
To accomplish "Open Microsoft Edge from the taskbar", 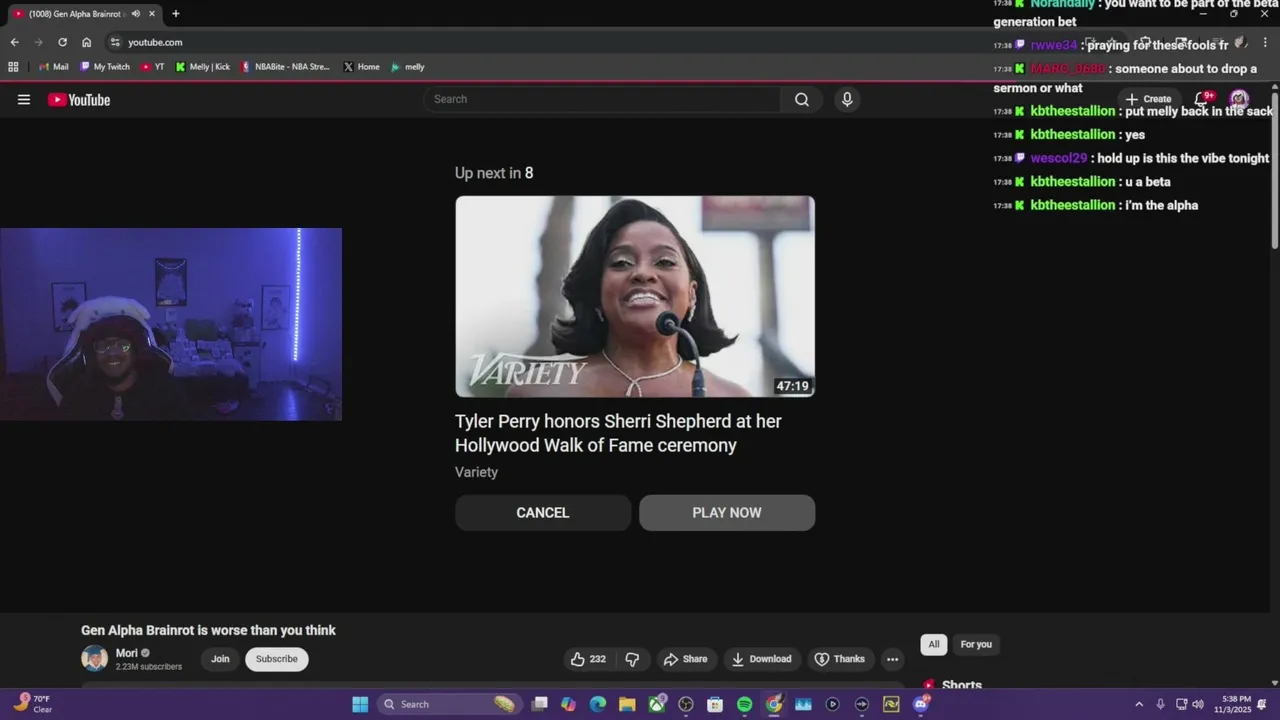I will 598,704.
